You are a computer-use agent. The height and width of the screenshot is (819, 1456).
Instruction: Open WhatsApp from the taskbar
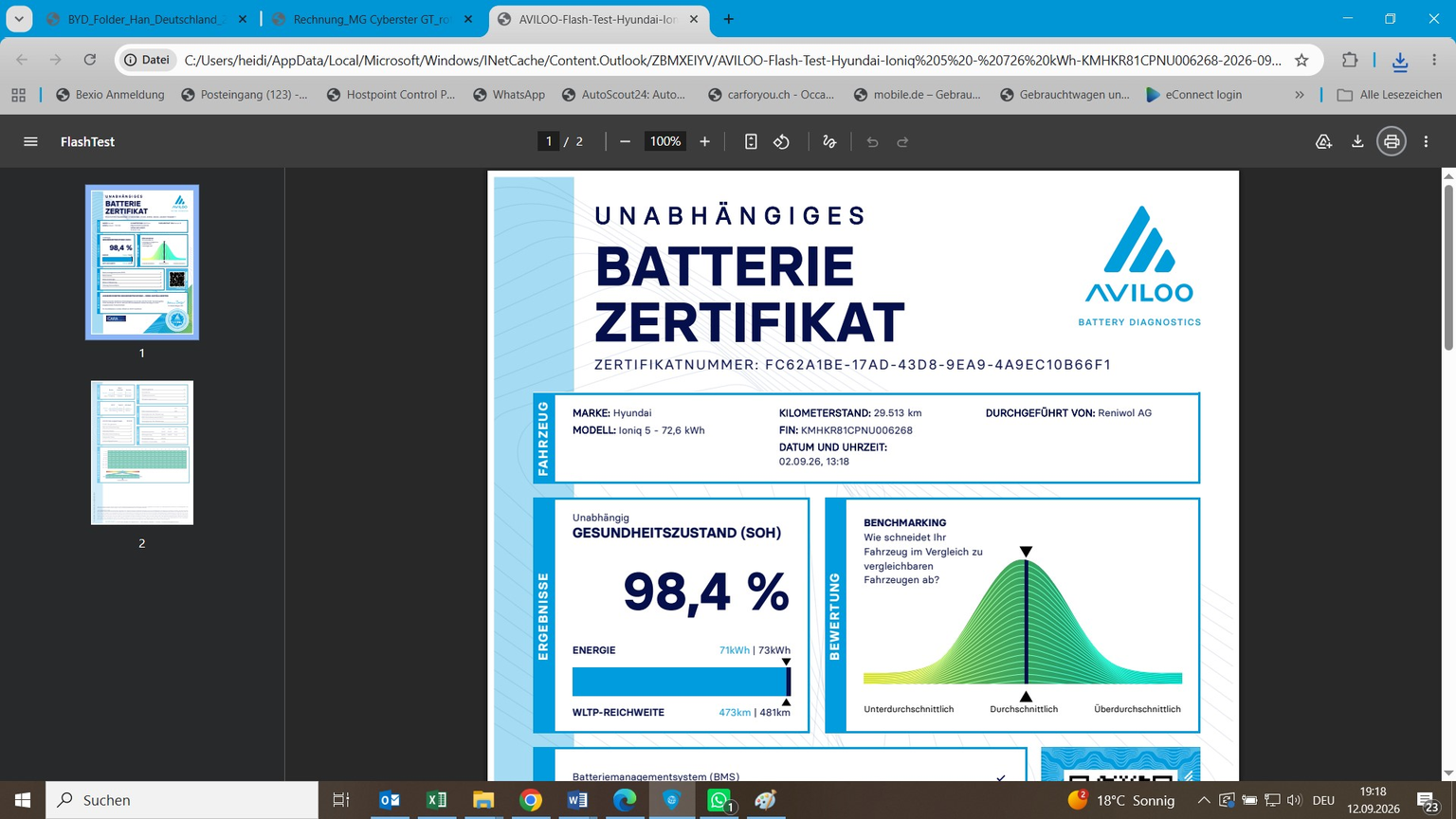(719, 800)
